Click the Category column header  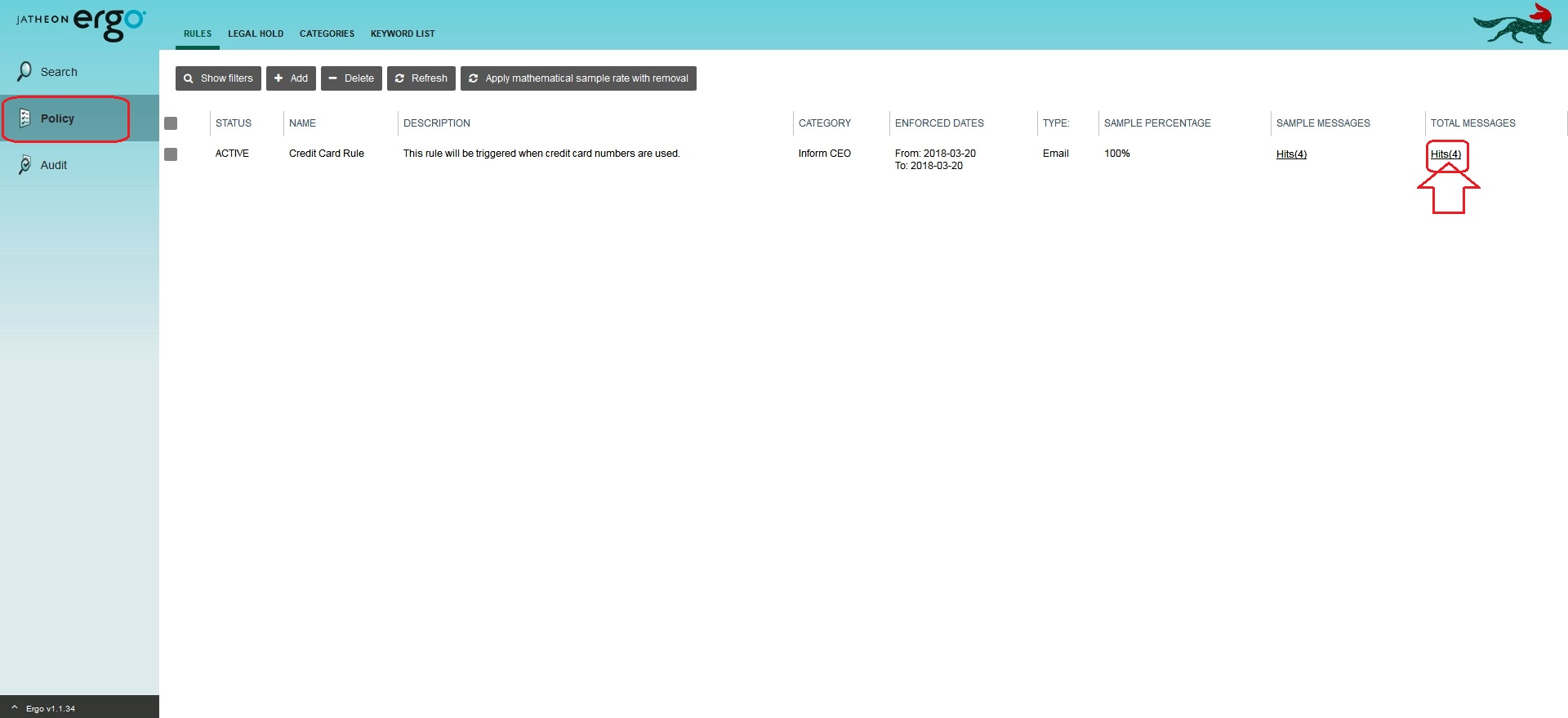(825, 123)
